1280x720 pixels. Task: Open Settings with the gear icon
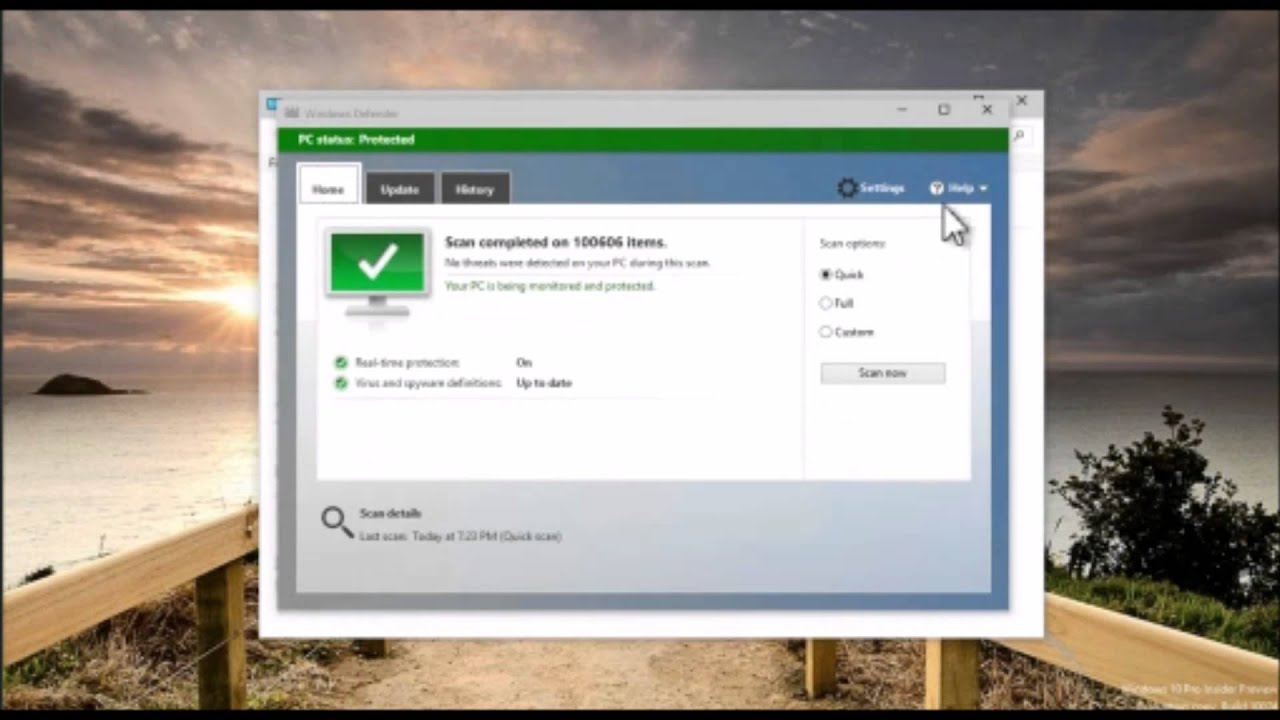(x=847, y=188)
